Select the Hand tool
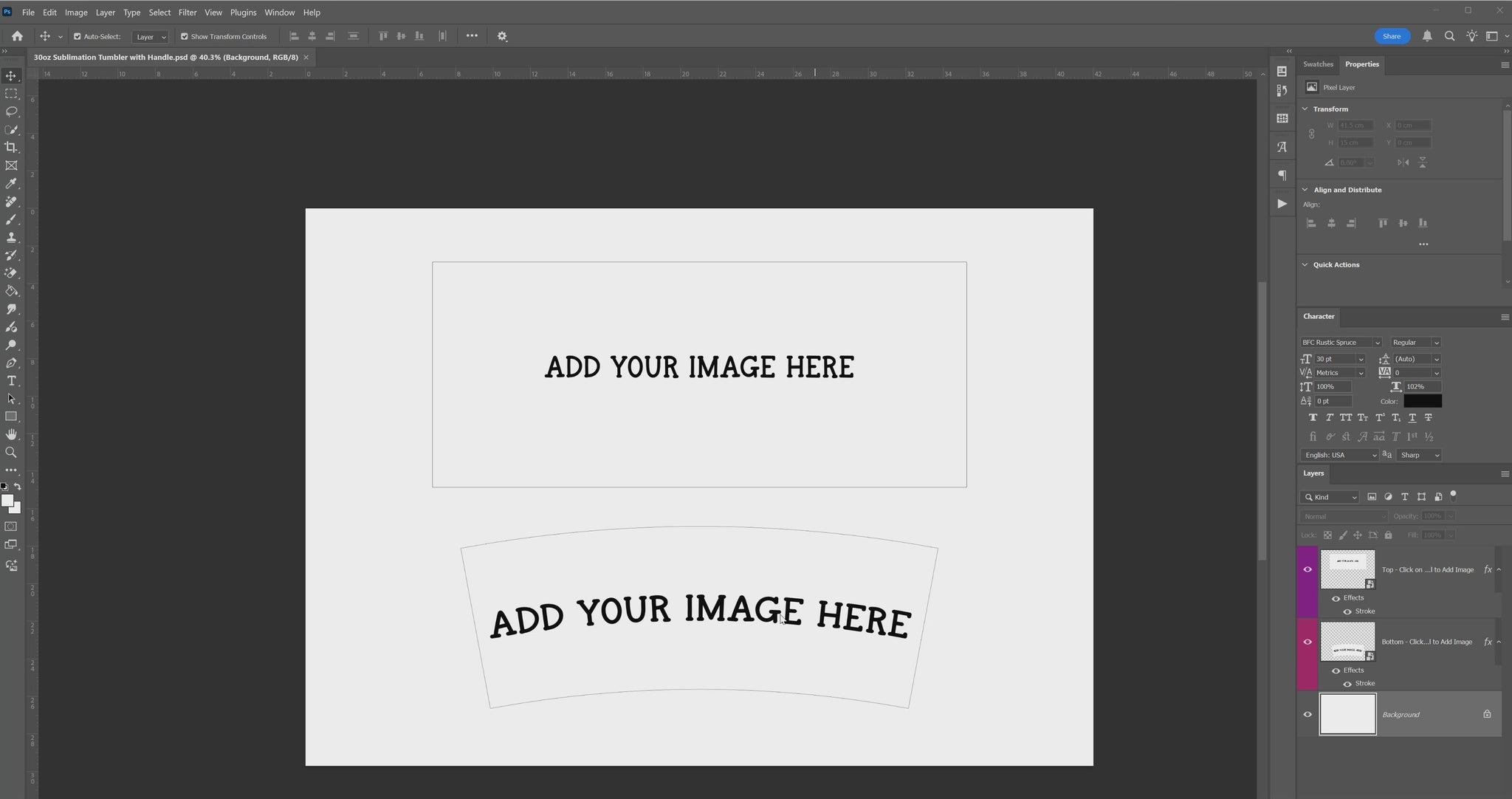This screenshot has height=799, width=1512. tap(11, 434)
